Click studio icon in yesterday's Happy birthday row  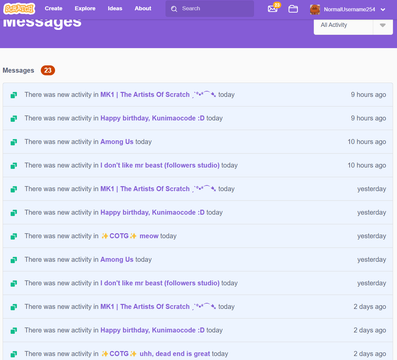[14, 213]
